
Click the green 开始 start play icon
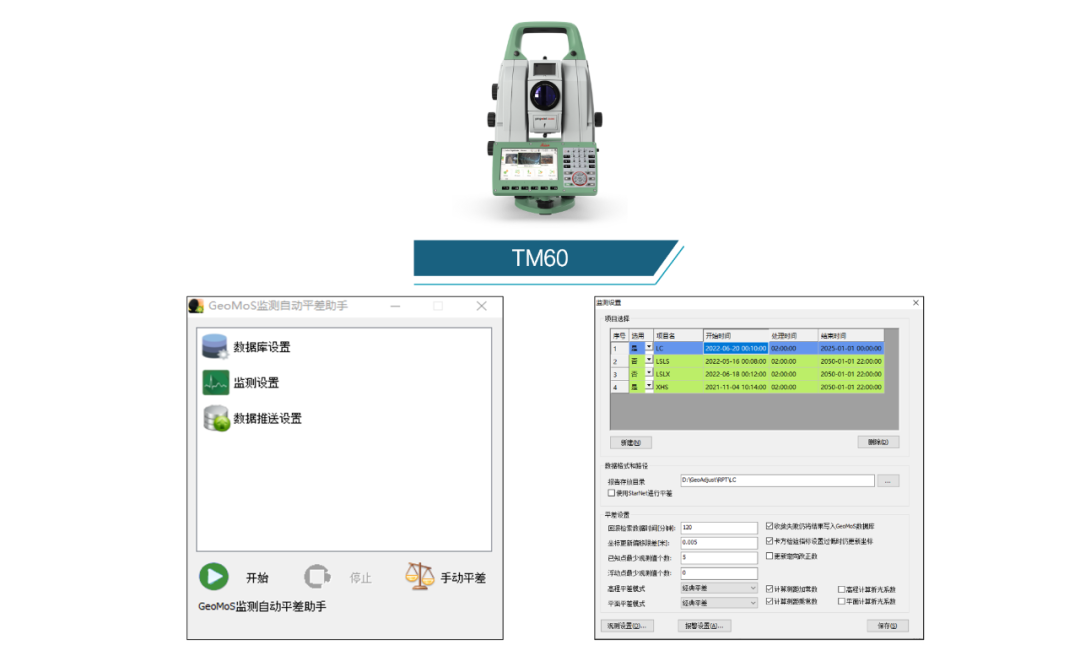(x=214, y=577)
